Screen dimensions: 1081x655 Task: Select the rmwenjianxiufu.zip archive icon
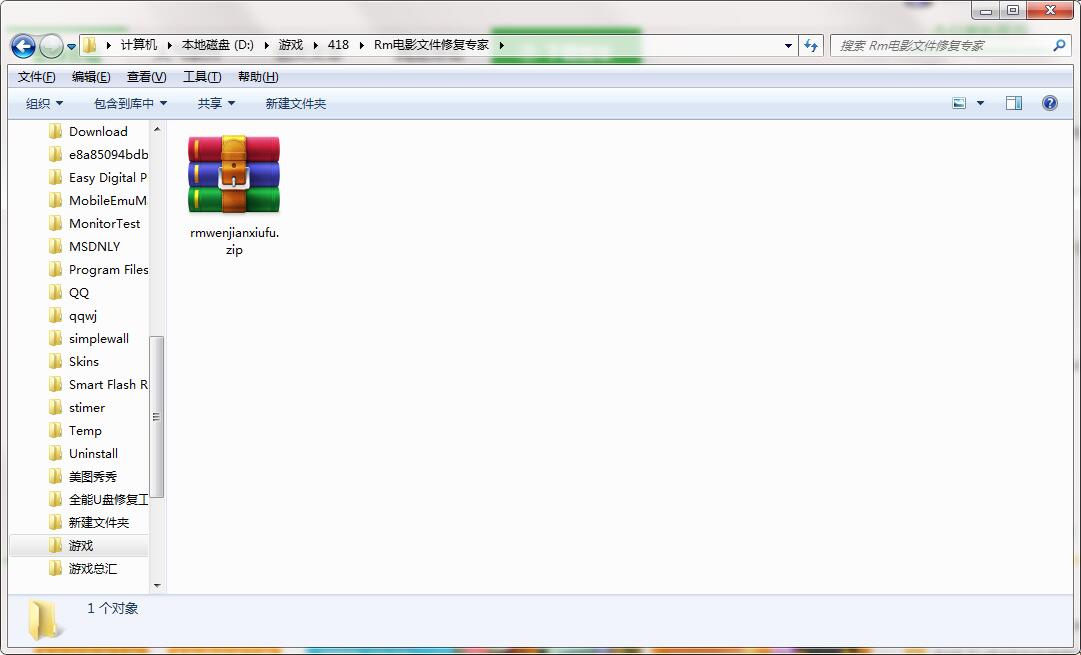click(x=234, y=174)
